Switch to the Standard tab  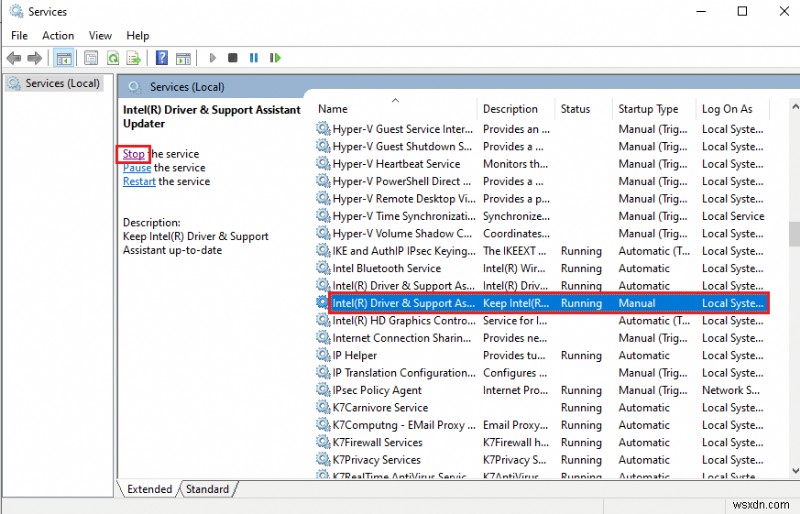207,489
